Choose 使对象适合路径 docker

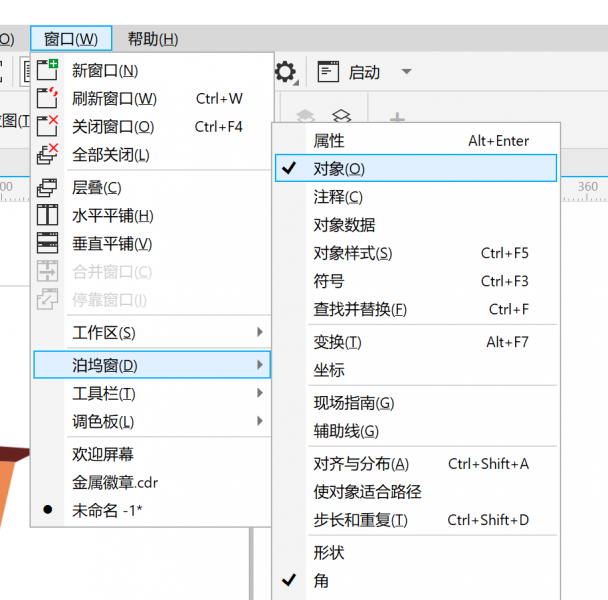(416, 491)
